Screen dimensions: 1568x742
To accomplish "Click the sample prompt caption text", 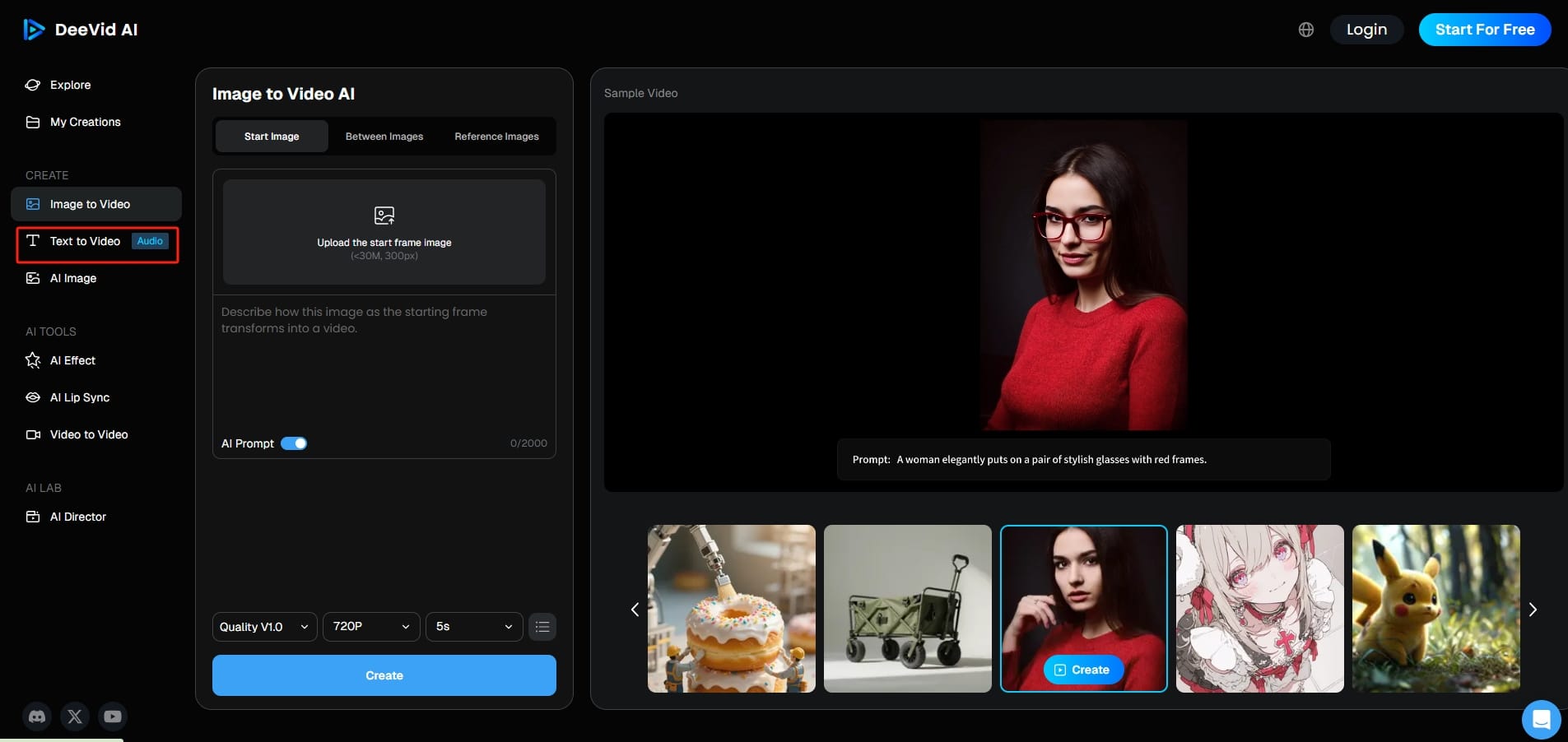I will coord(1030,460).
